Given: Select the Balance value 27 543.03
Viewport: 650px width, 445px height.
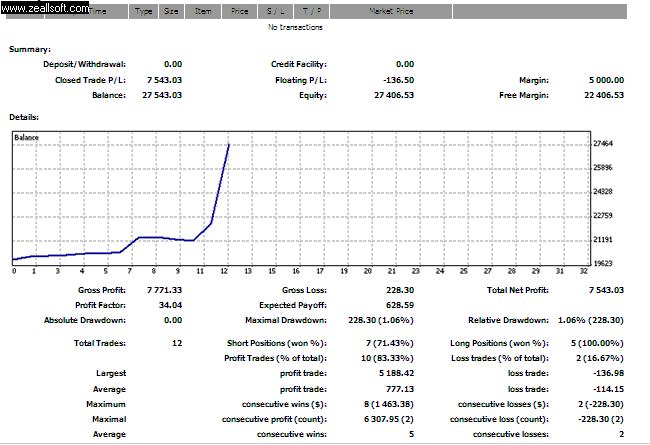Looking at the screenshot, I should [162, 95].
